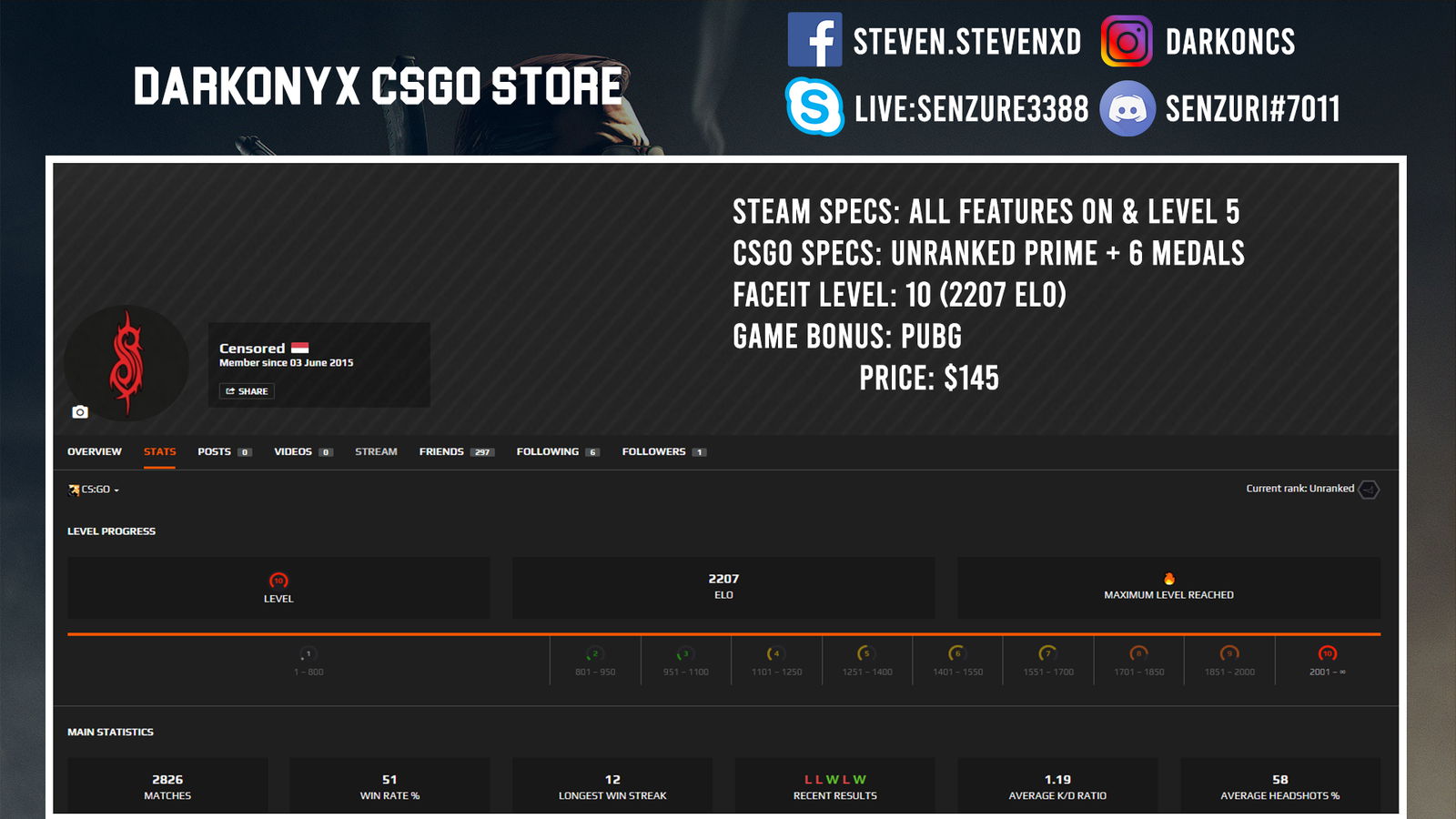Screen dimensions: 1456x819
Task: Click the level 1 icon (1 – 800)
Action: [308, 653]
